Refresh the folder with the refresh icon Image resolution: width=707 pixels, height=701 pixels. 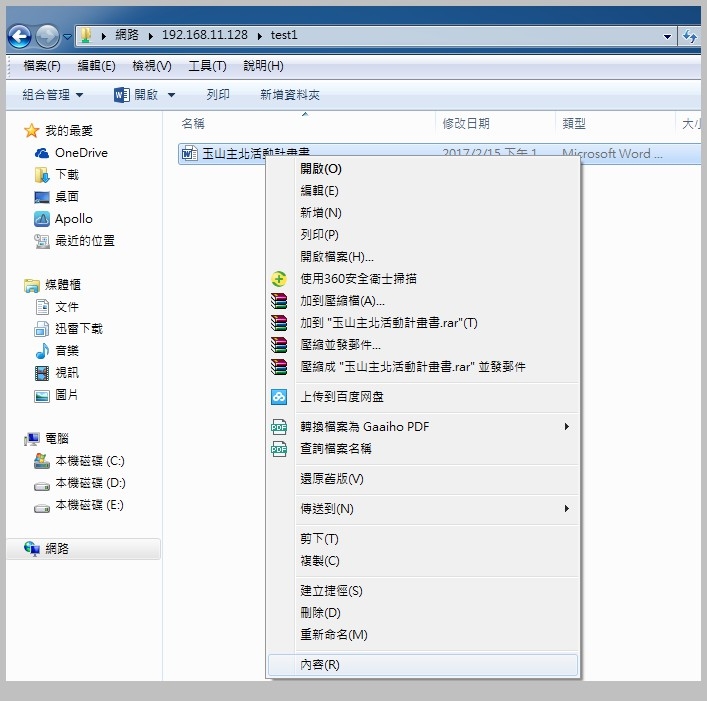click(689, 36)
